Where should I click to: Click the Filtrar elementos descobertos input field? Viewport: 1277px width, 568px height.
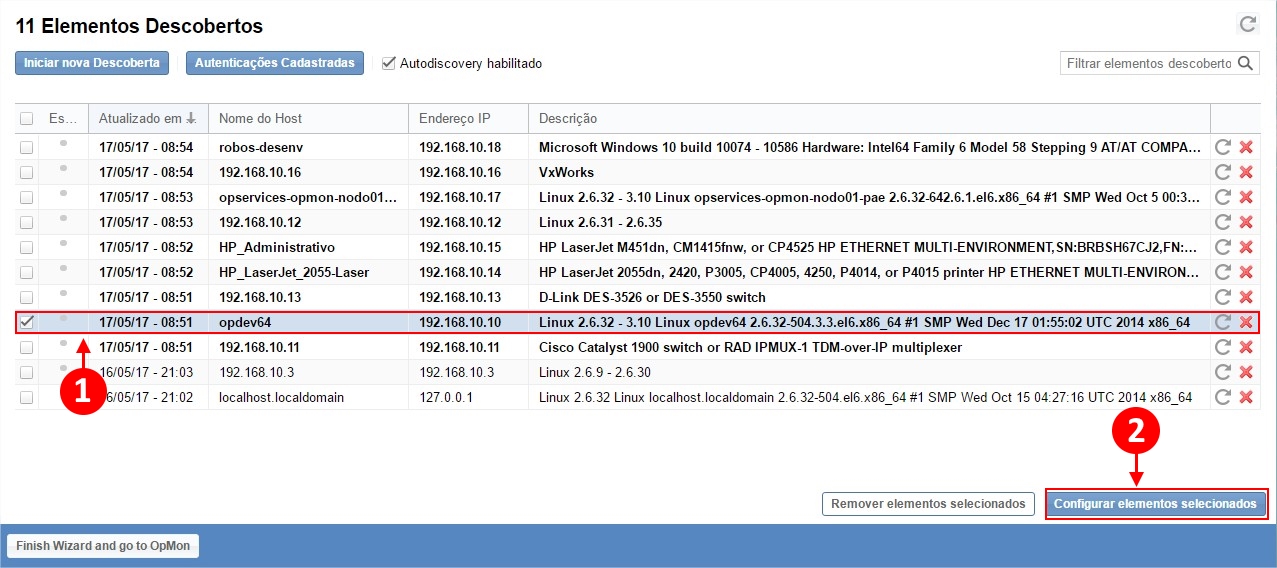click(x=1147, y=63)
